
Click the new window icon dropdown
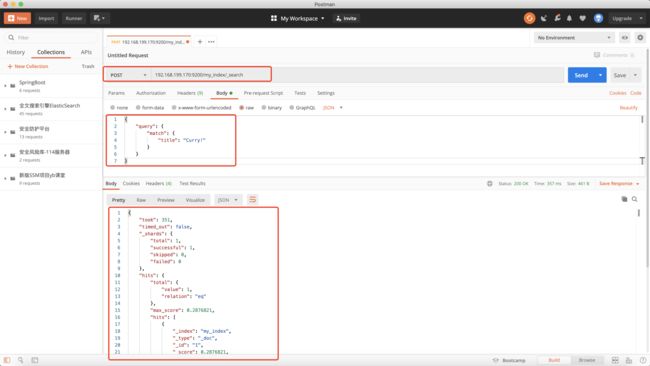click(x=99, y=18)
